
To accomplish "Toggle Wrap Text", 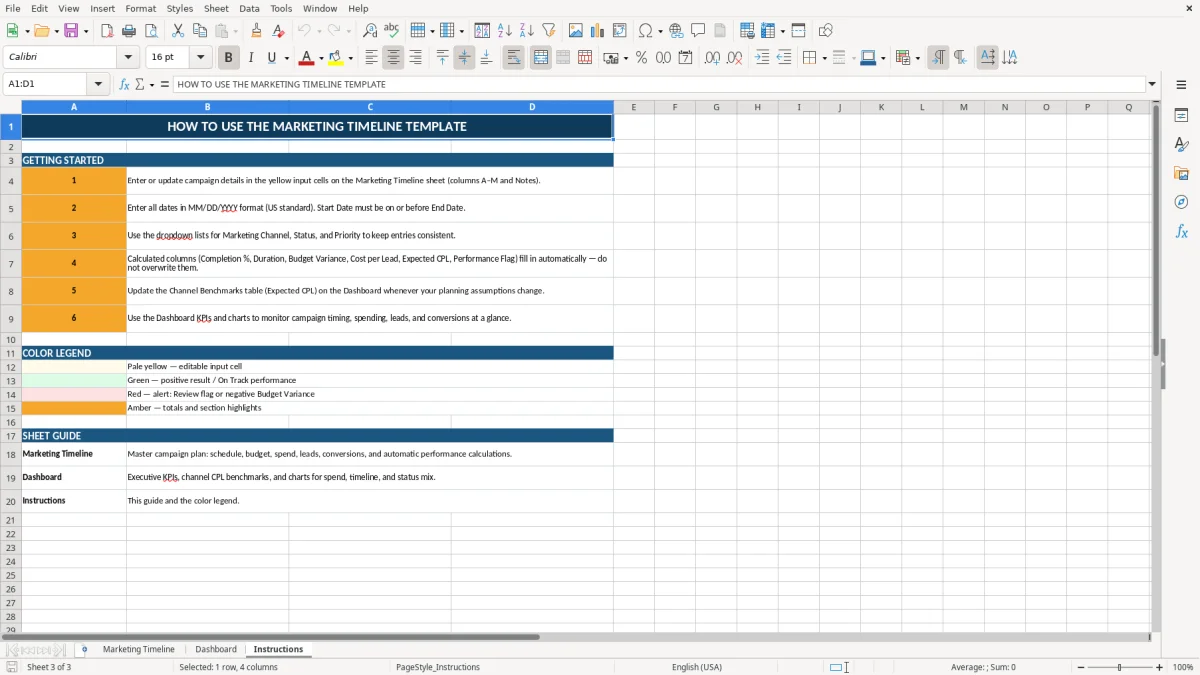I will click(514, 58).
